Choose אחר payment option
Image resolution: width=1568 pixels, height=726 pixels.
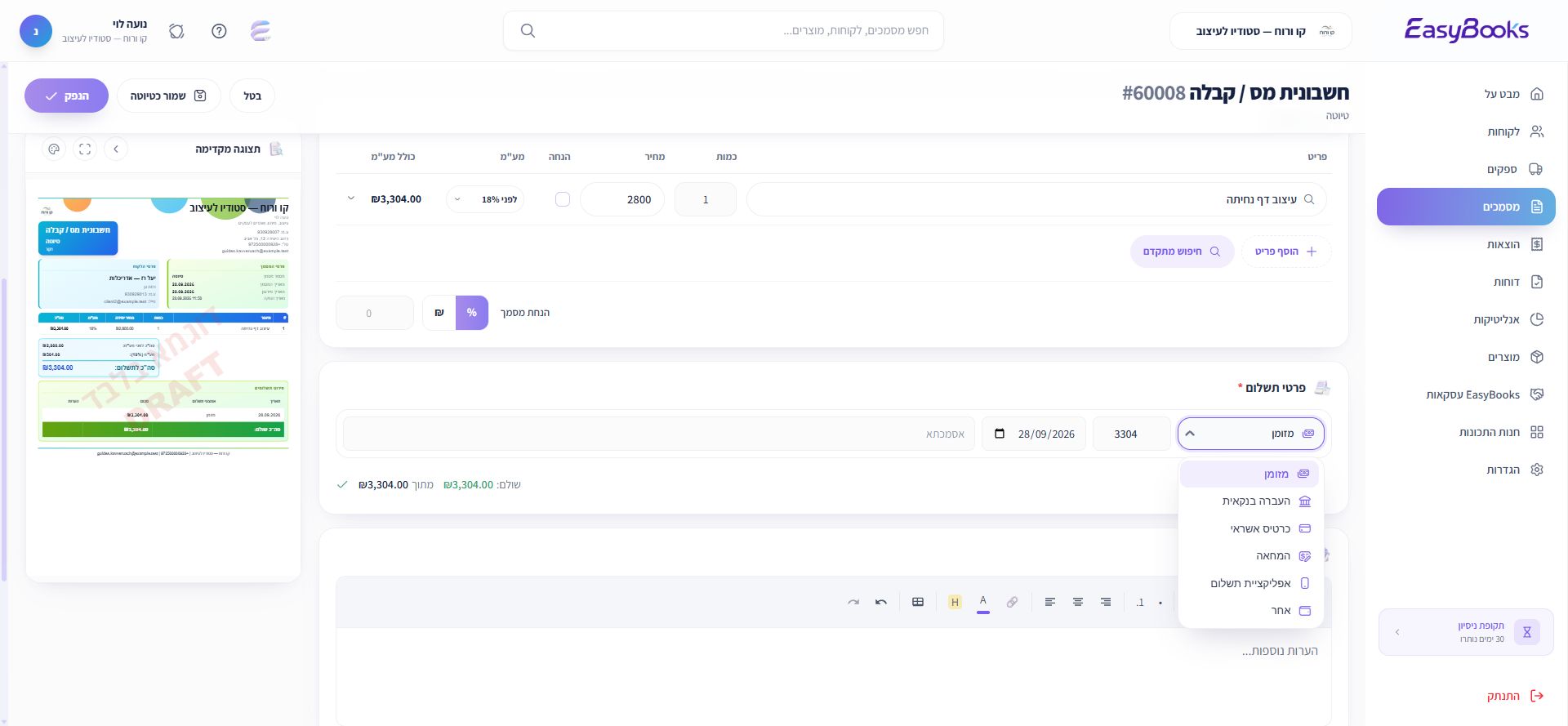(1249, 611)
